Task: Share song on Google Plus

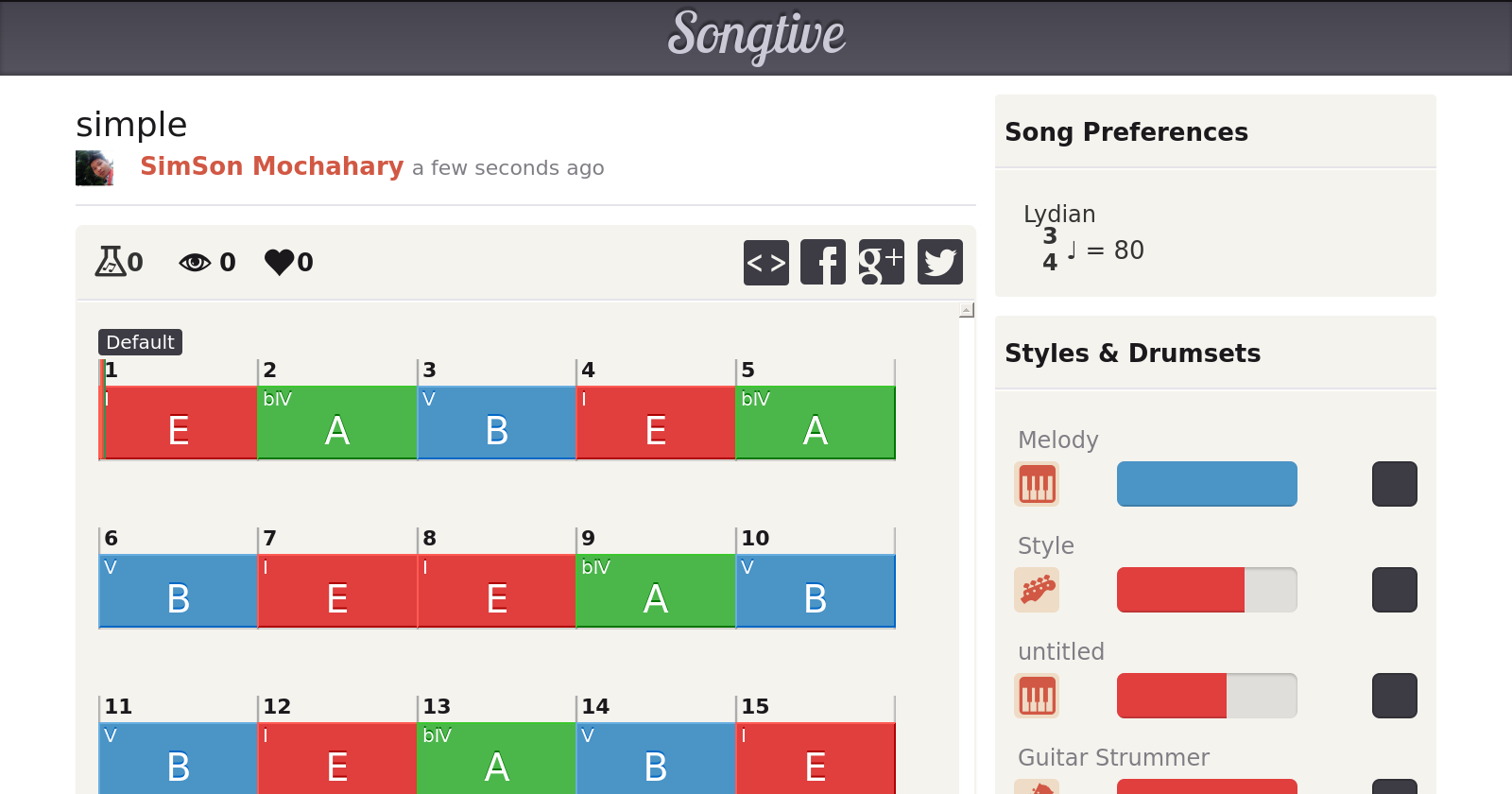Action: point(881,263)
